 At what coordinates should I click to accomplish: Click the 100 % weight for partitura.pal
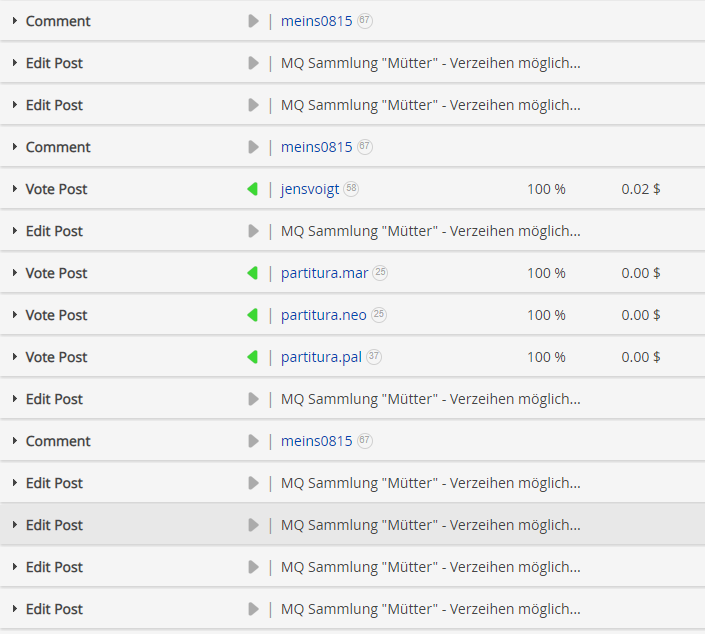[546, 357]
